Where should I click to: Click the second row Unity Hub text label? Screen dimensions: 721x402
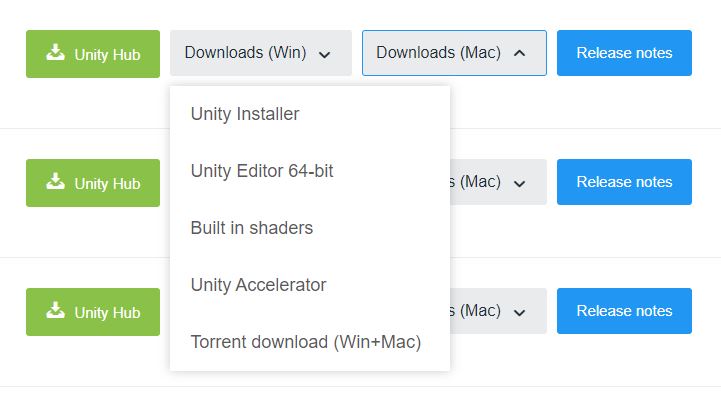pos(107,184)
